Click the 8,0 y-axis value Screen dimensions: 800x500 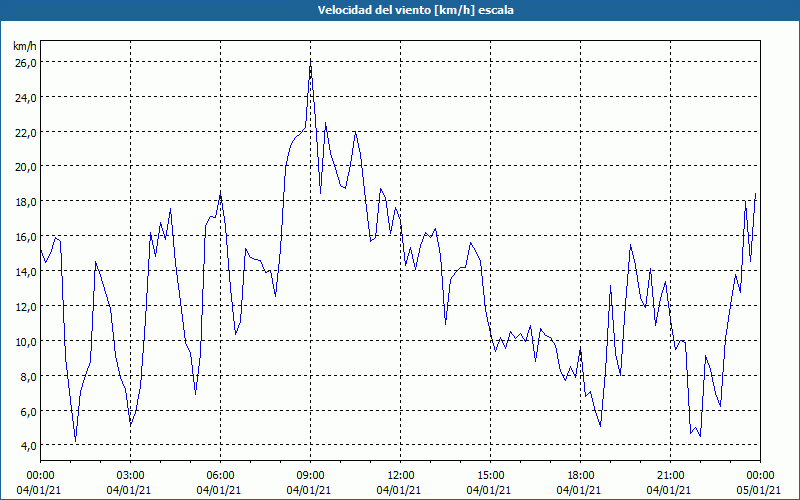(x=28, y=377)
